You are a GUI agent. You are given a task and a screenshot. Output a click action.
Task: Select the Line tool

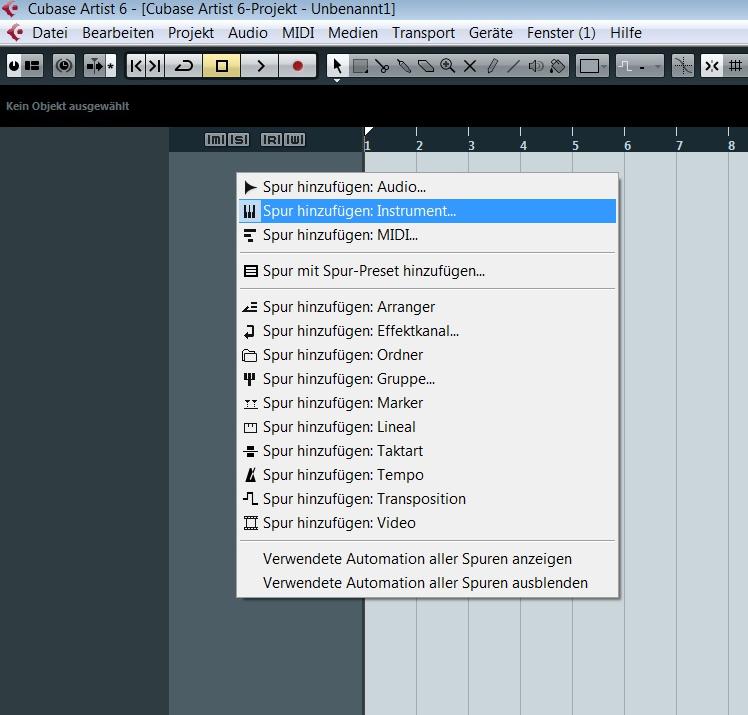pos(513,66)
